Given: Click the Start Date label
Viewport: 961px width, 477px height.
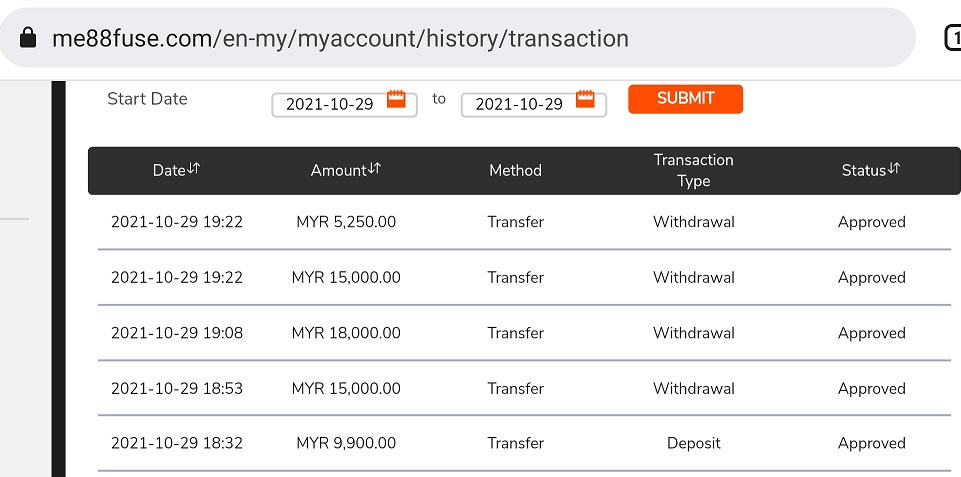Looking at the screenshot, I should tap(147, 99).
